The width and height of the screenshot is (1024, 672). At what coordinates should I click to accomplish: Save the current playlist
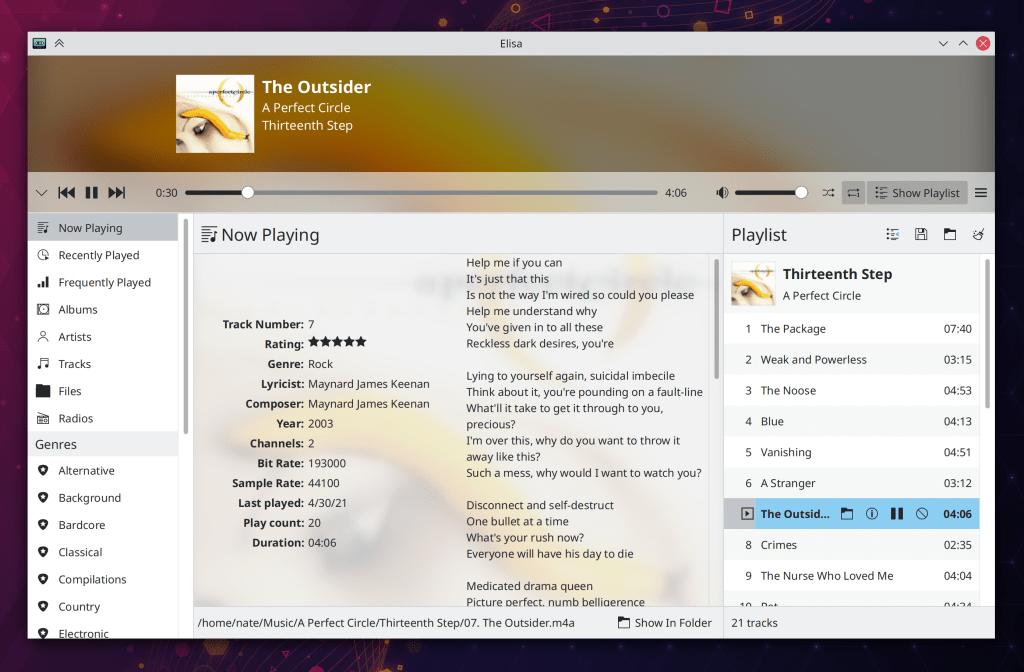tap(921, 234)
